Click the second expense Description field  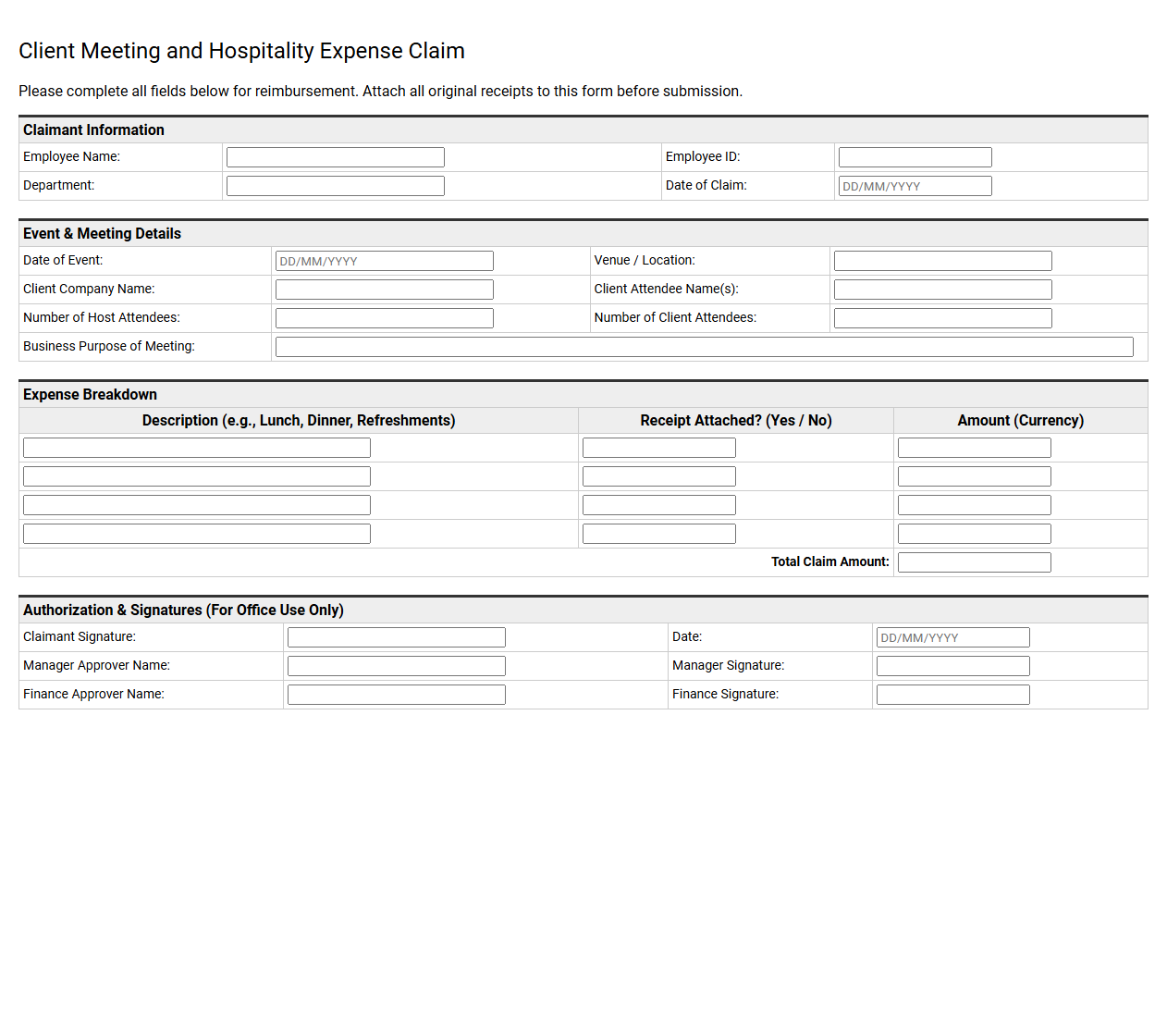click(197, 476)
